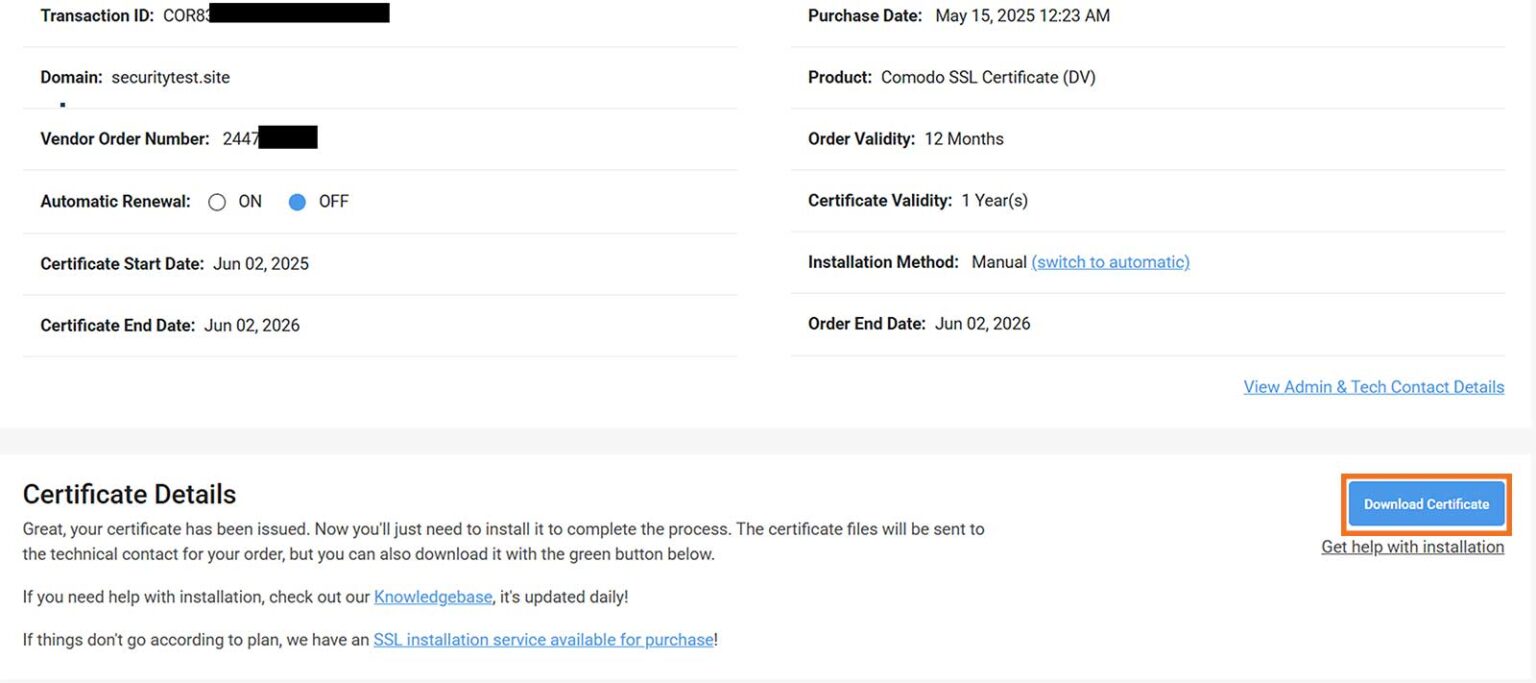Click the Certificate End Date value
The image size is (1536, 683).
click(252, 325)
